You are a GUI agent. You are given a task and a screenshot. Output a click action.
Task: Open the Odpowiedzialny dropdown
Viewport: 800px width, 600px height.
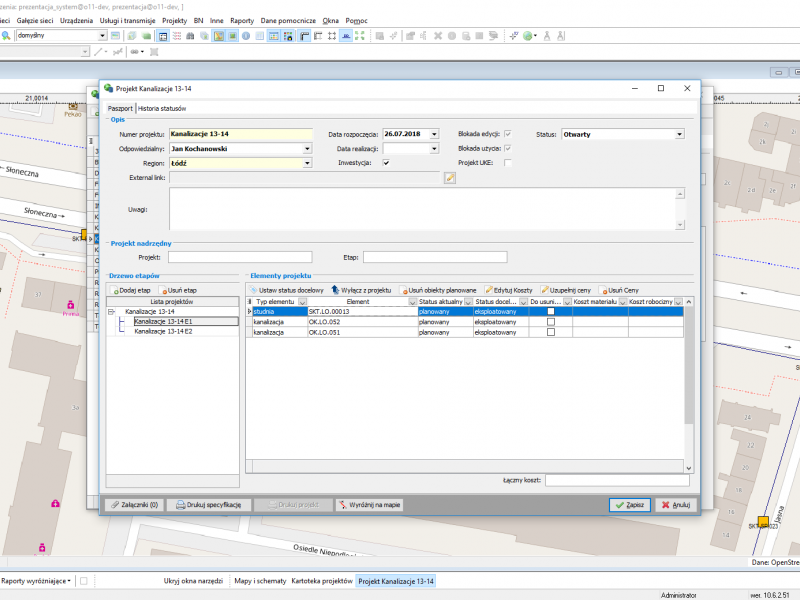coord(307,148)
